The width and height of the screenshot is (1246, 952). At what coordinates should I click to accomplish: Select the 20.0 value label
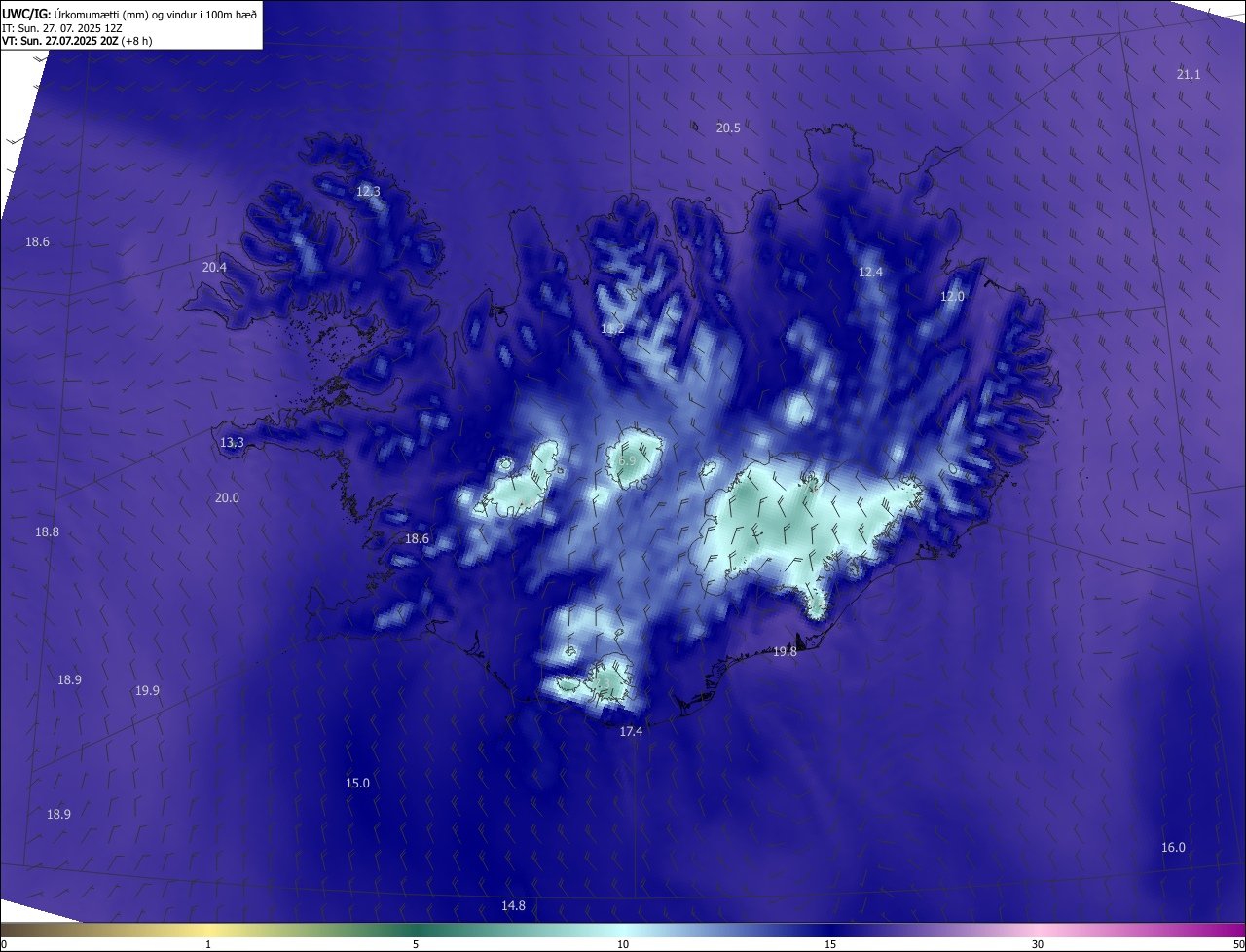(x=227, y=497)
